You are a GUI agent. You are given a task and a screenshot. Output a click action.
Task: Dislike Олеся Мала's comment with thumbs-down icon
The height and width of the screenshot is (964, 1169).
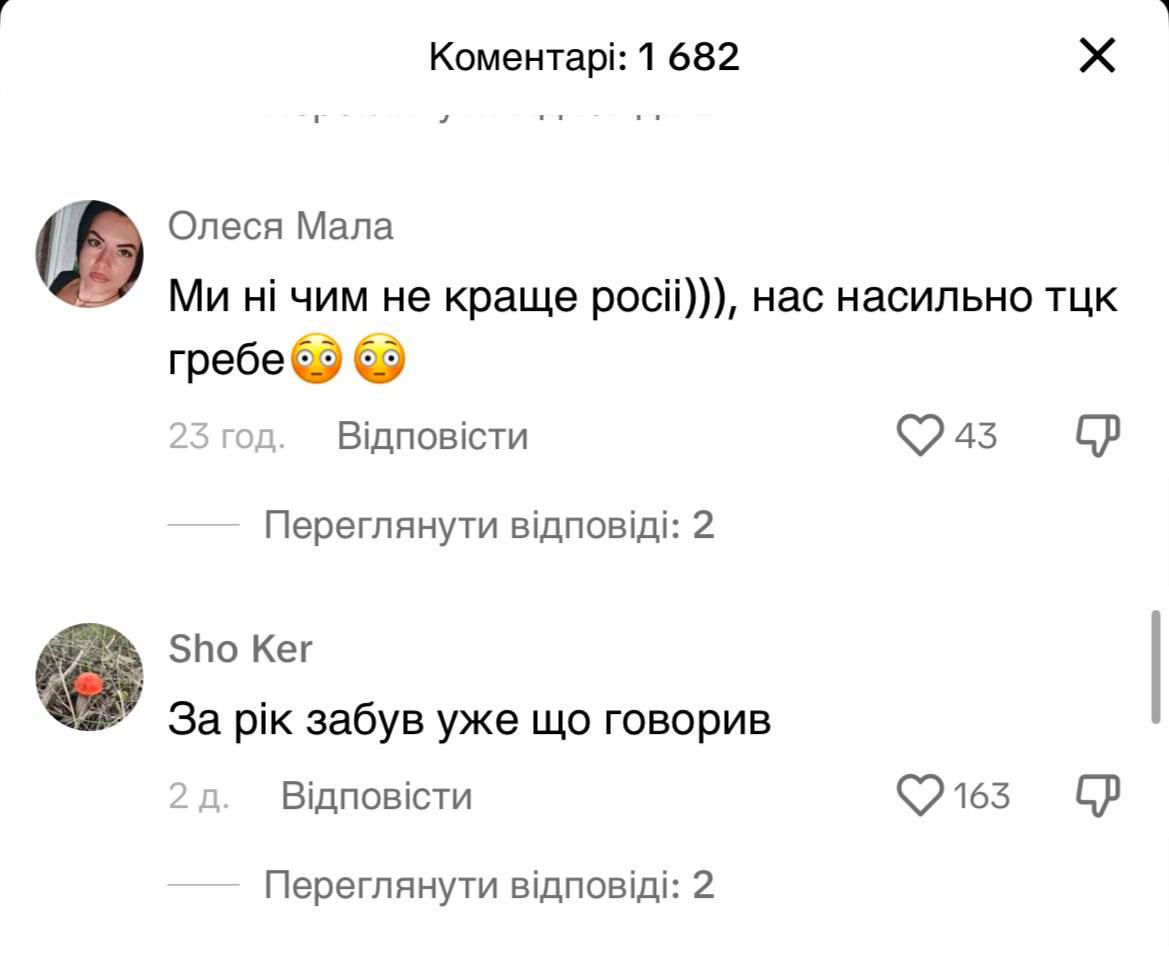pyautogui.click(x=1097, y=436)
